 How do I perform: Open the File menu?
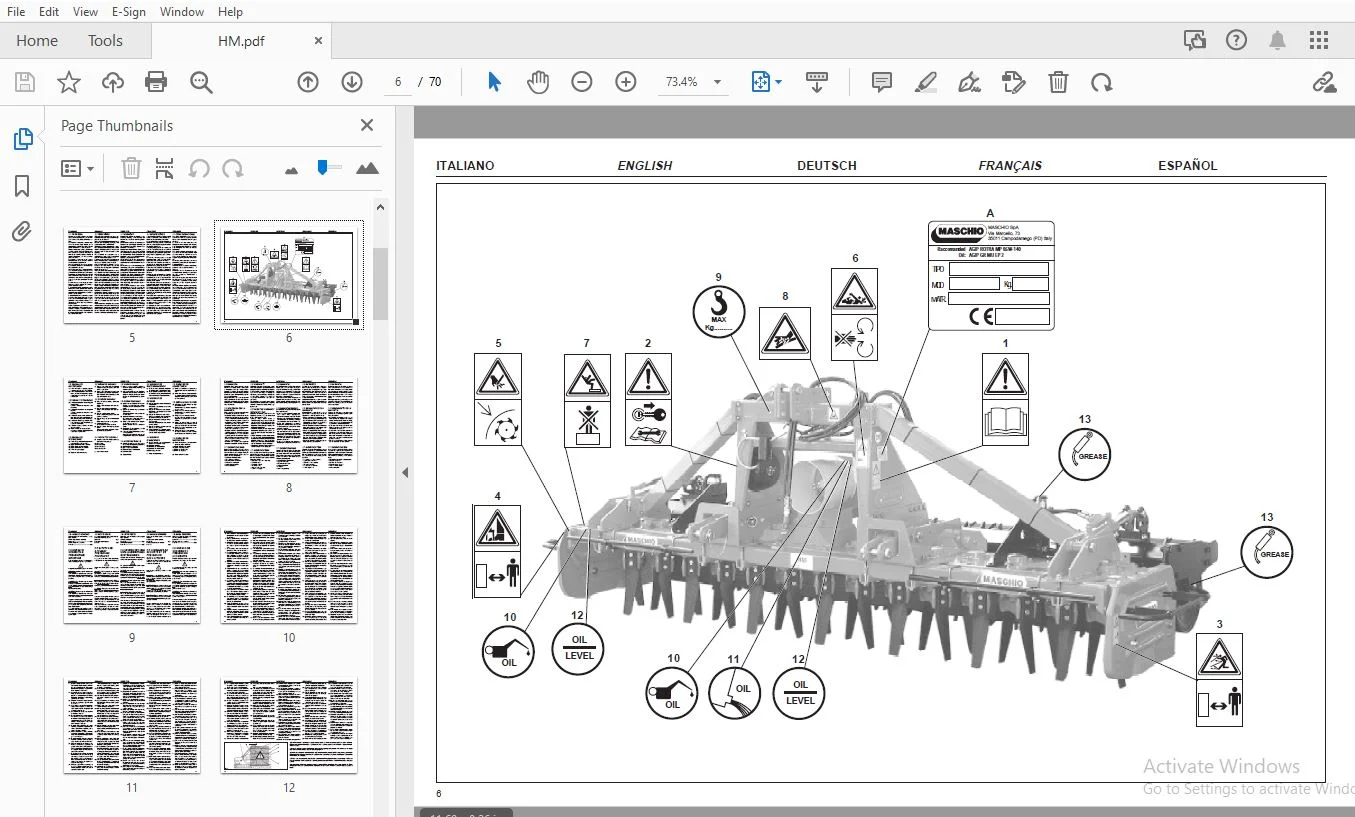pos(16,11)
